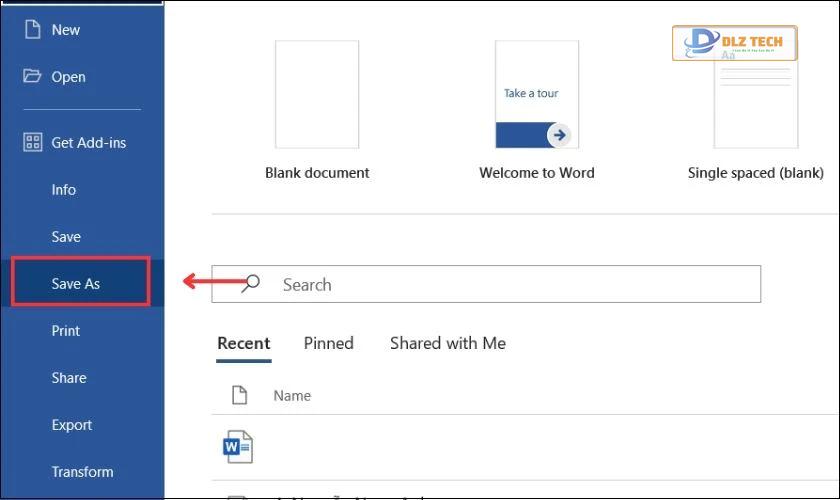The image size is (840, 500).
Task: Sort by the Name column header
Action: (x=292, y=395)
